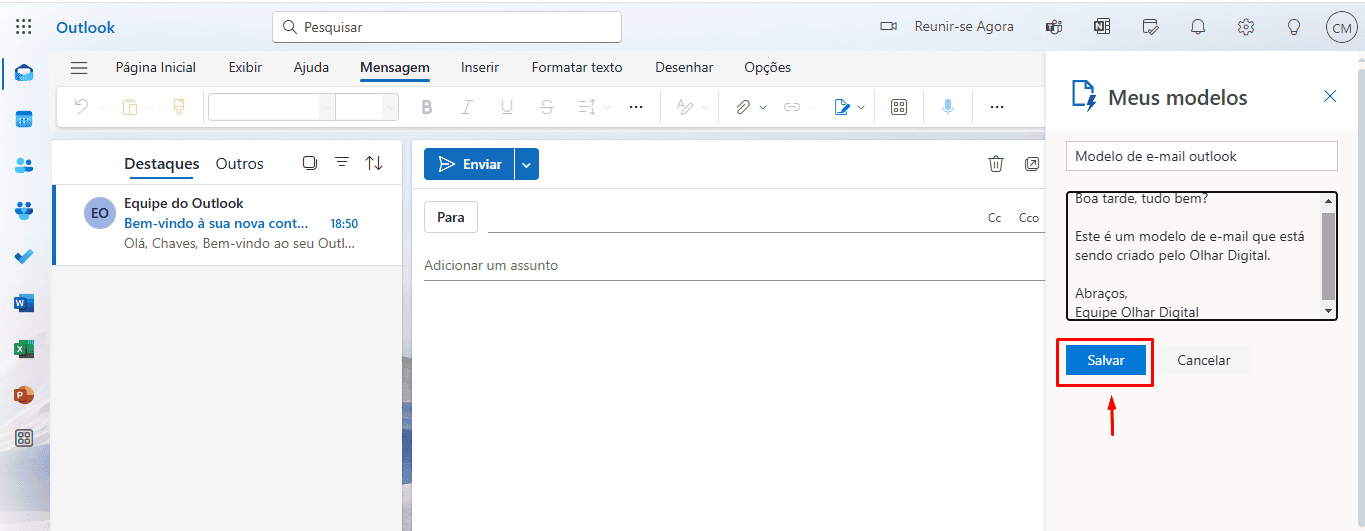This screenshot has height=531, width=1365.
Task: Click the select messages icon
Action: click(309, 162)
